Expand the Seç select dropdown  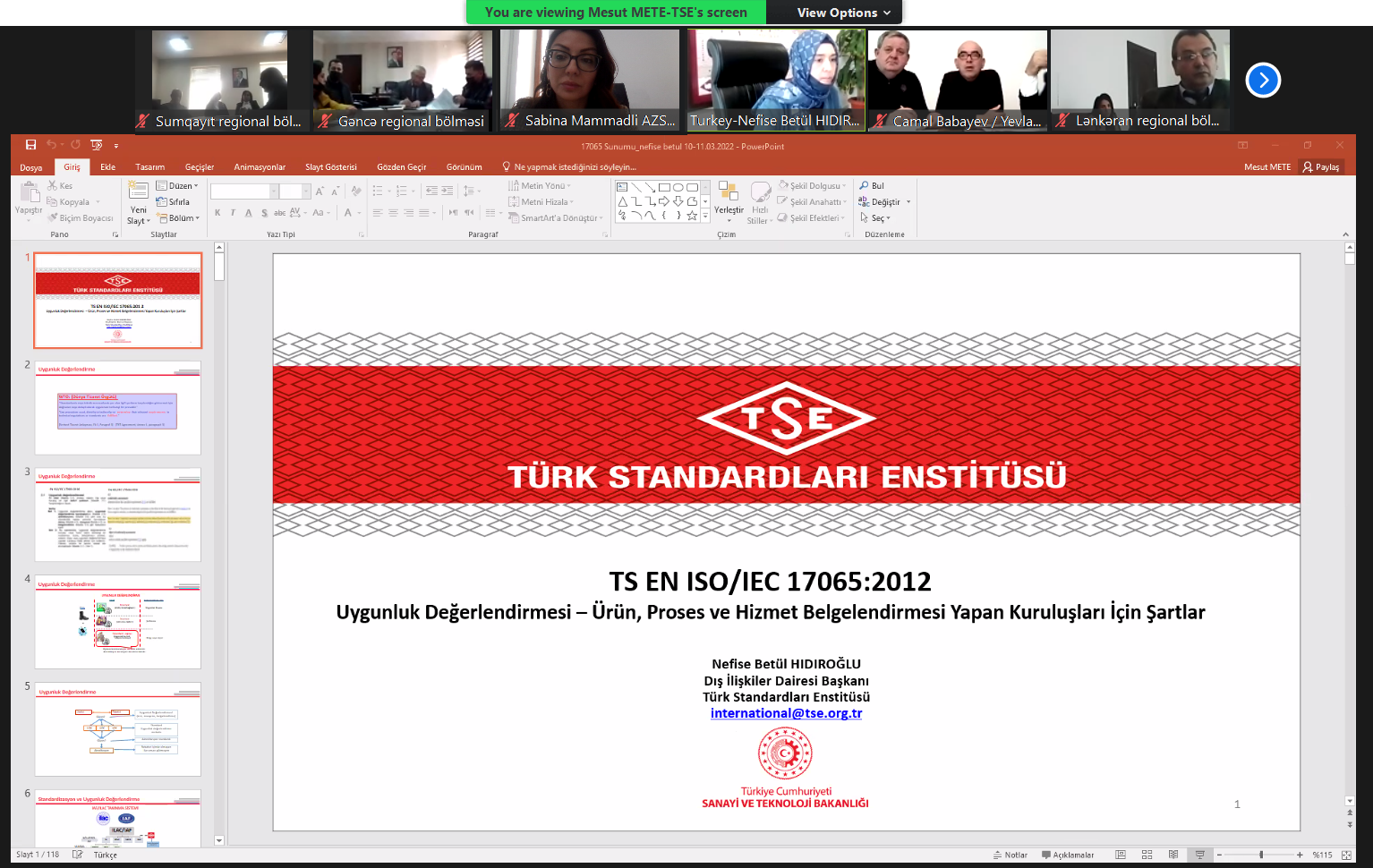[875, 218]
